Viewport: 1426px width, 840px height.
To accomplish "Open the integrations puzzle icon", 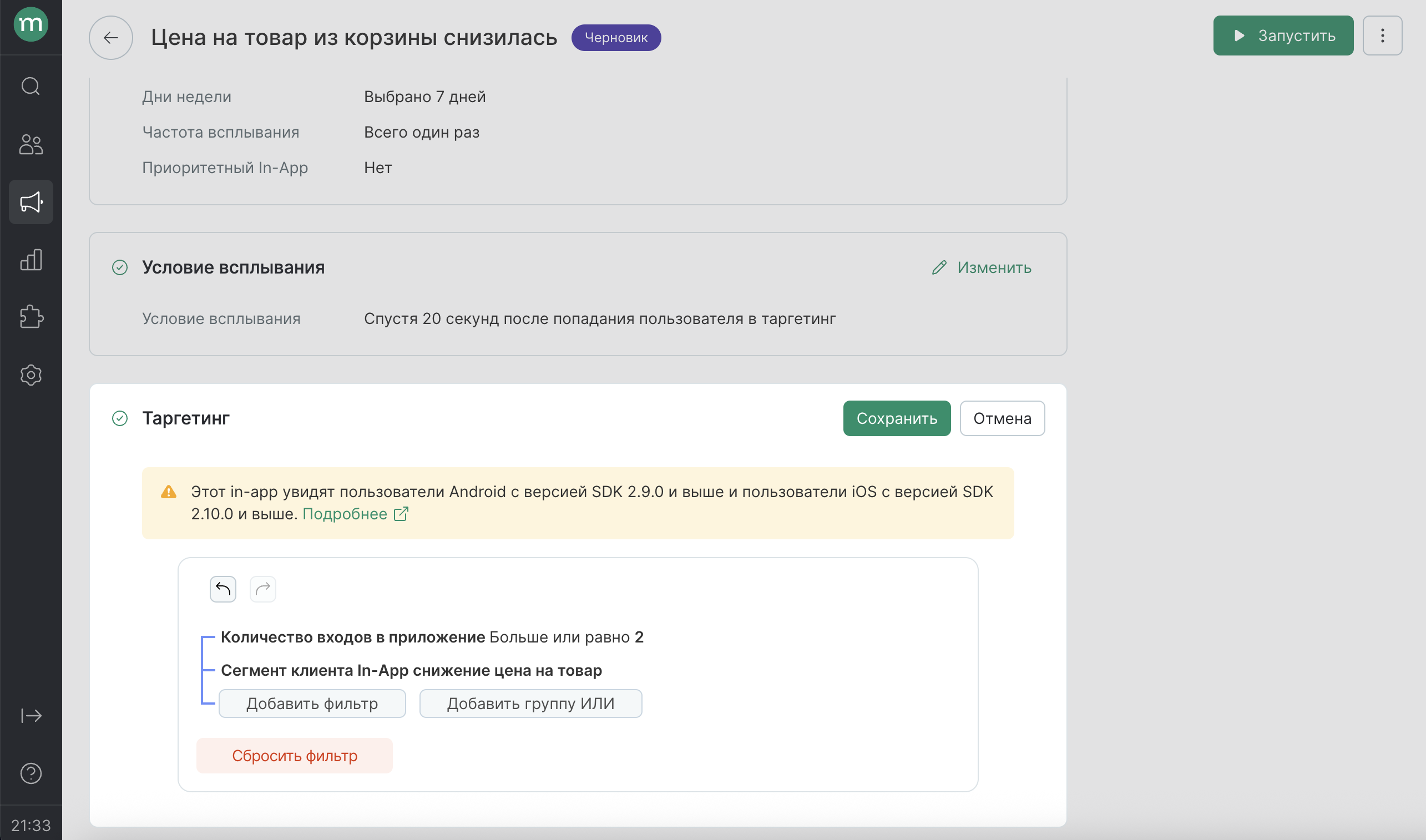I will [x=31, y=317].
